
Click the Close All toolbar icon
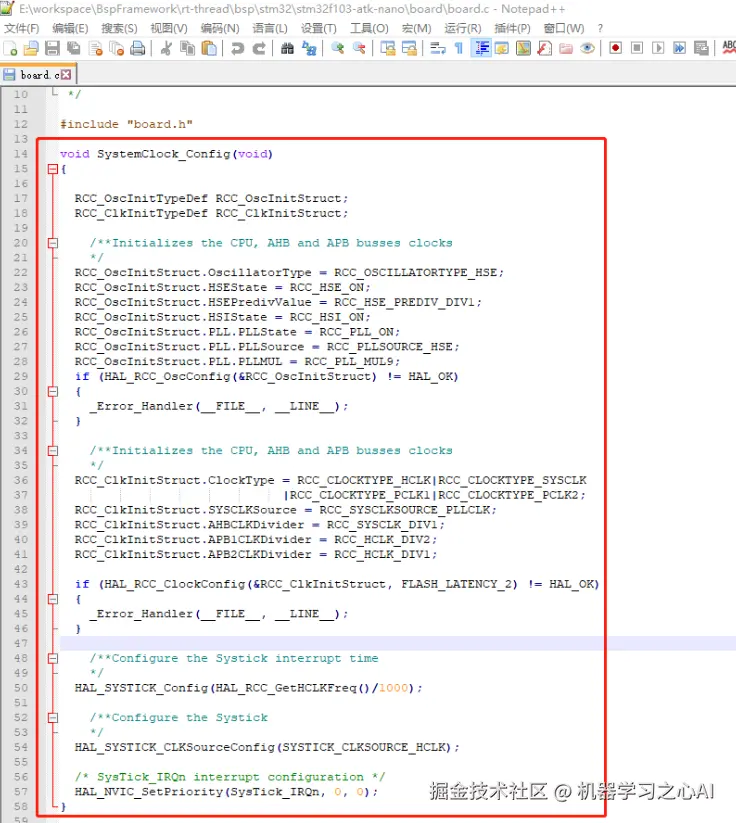tap(117, 48)
